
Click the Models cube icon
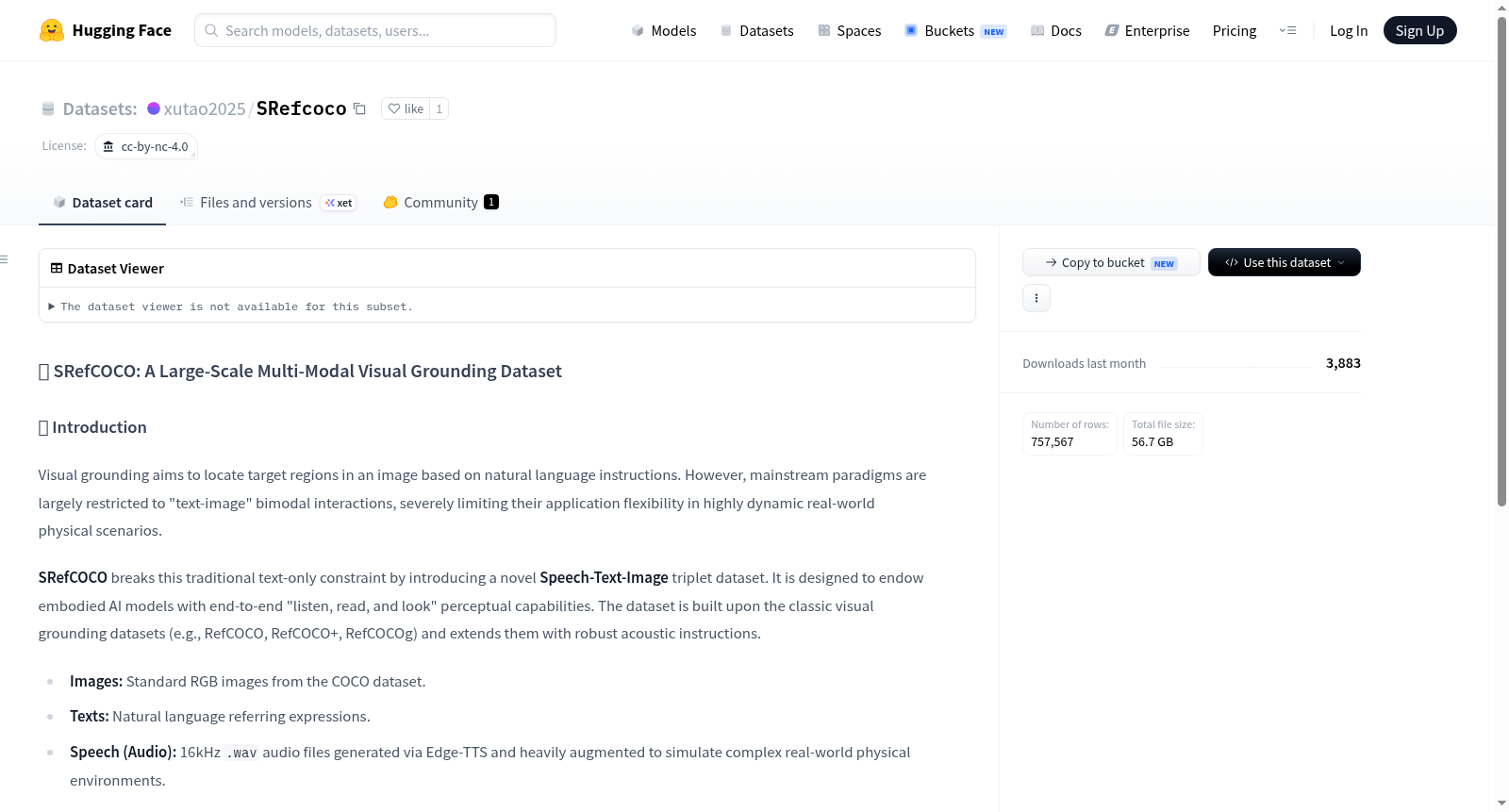pos(638,30)
